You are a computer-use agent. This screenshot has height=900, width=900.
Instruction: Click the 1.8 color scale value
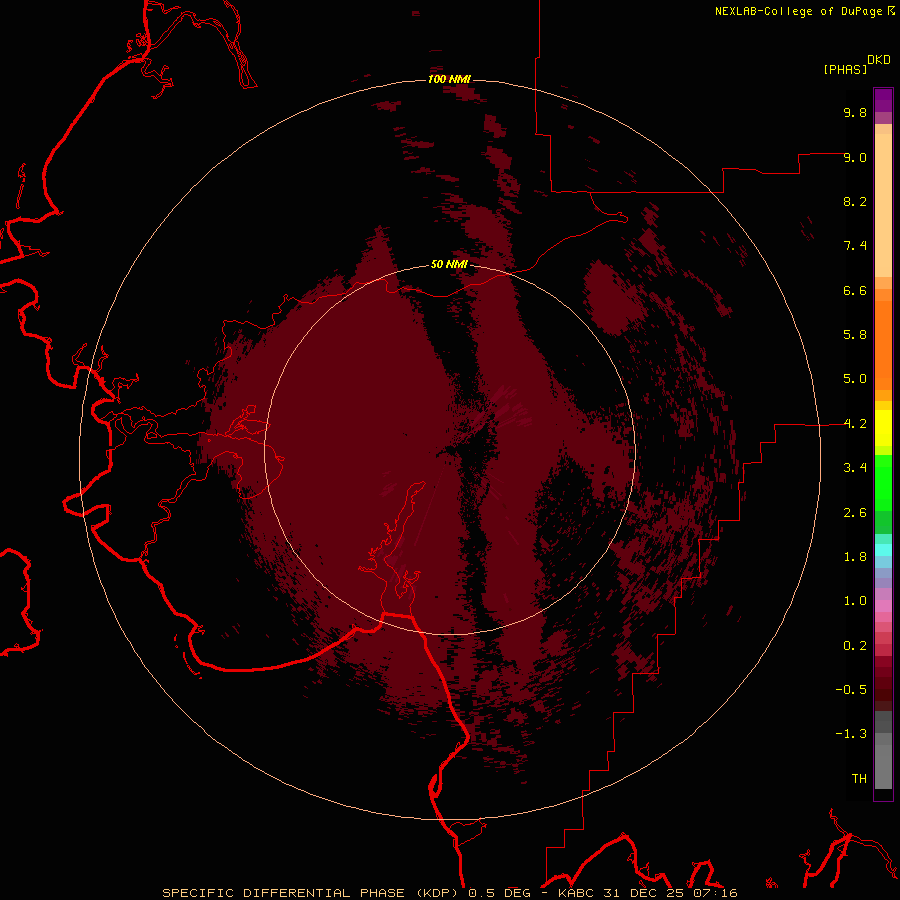(x=855, y=557)
